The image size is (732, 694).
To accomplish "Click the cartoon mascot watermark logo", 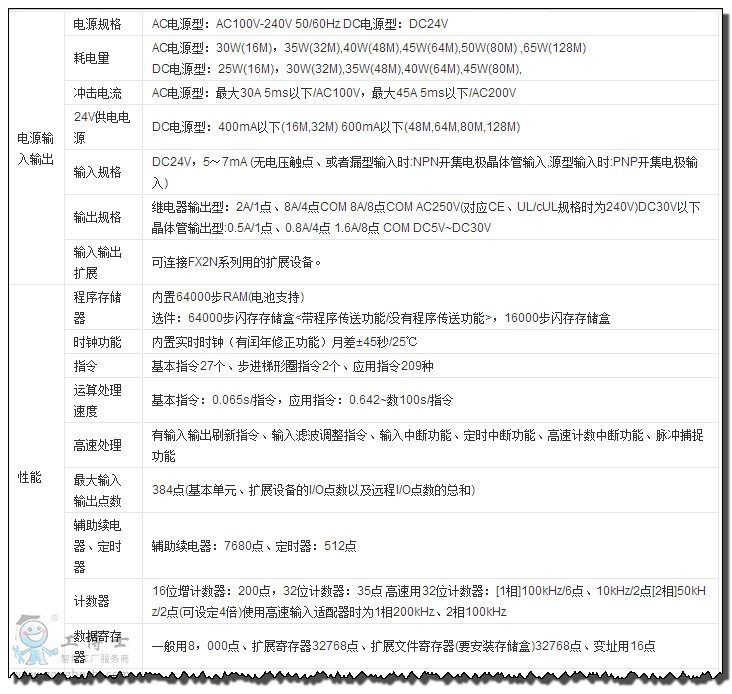I will (32, 645).
